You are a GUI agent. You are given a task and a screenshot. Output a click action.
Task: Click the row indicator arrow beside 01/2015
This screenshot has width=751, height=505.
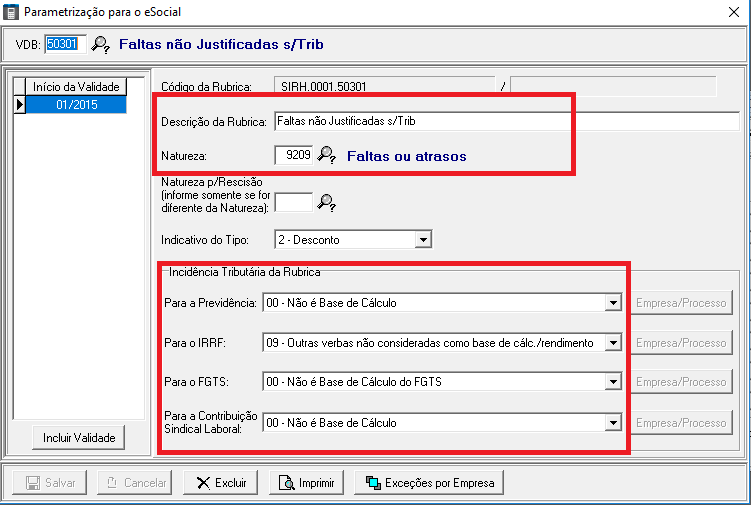[x=19, y=104]
